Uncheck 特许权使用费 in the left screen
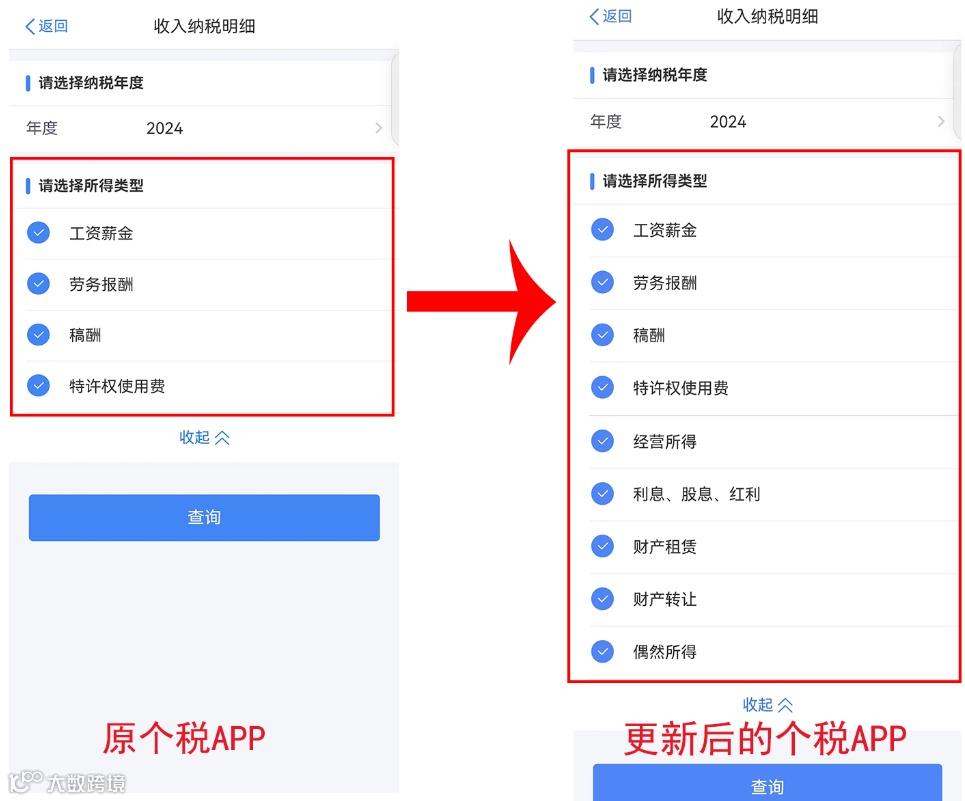 click(38, 386)
